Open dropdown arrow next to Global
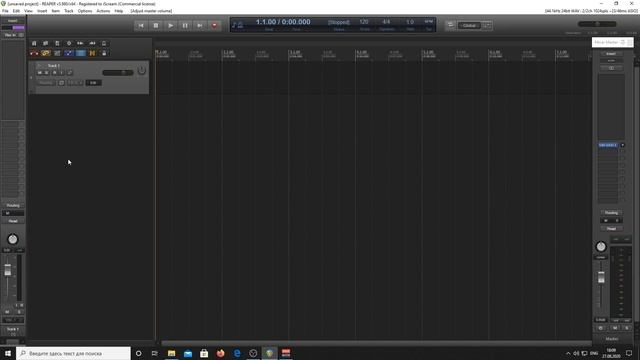 (487, 25)
